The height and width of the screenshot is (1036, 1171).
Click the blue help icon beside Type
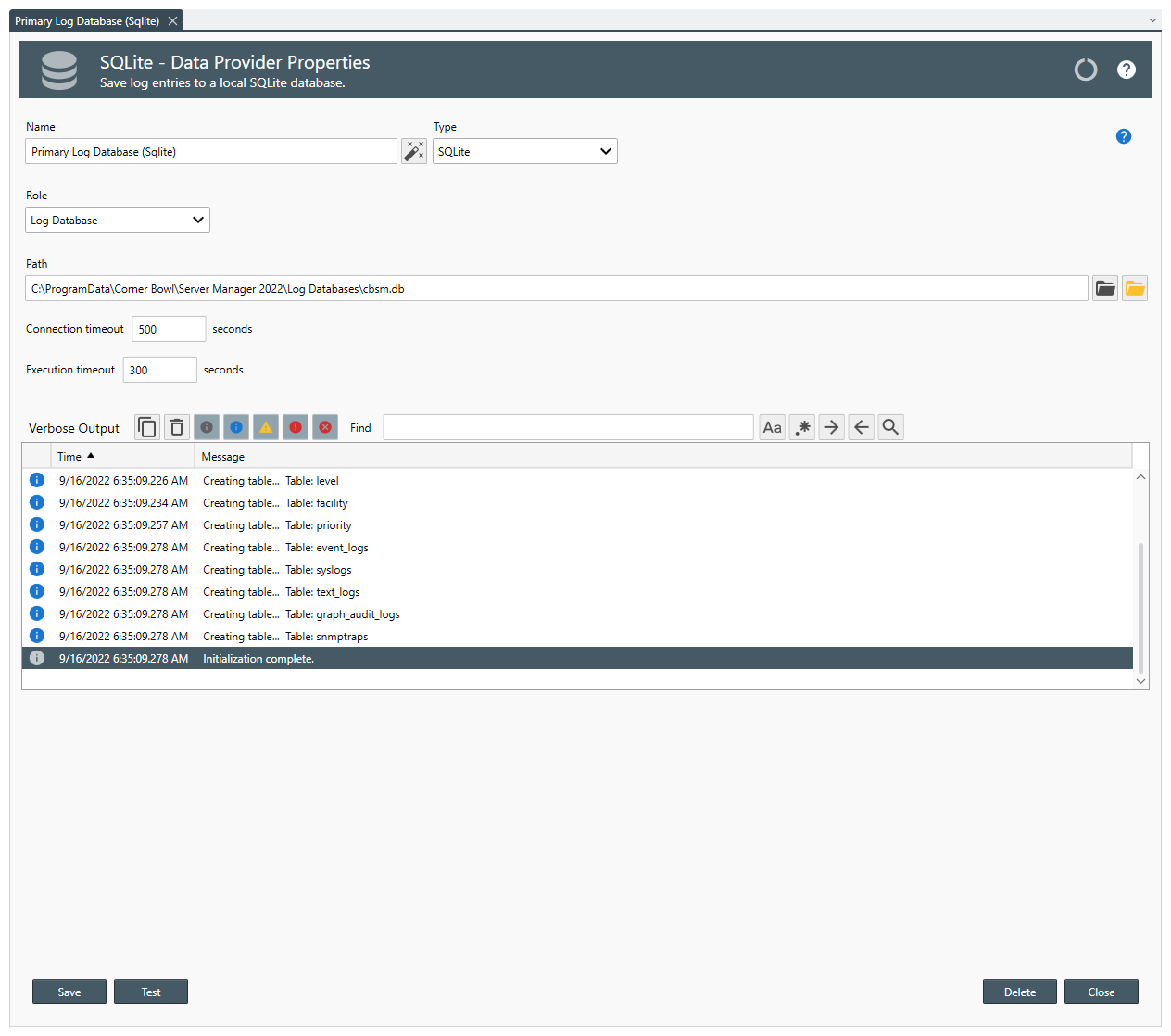point(1124,136)
